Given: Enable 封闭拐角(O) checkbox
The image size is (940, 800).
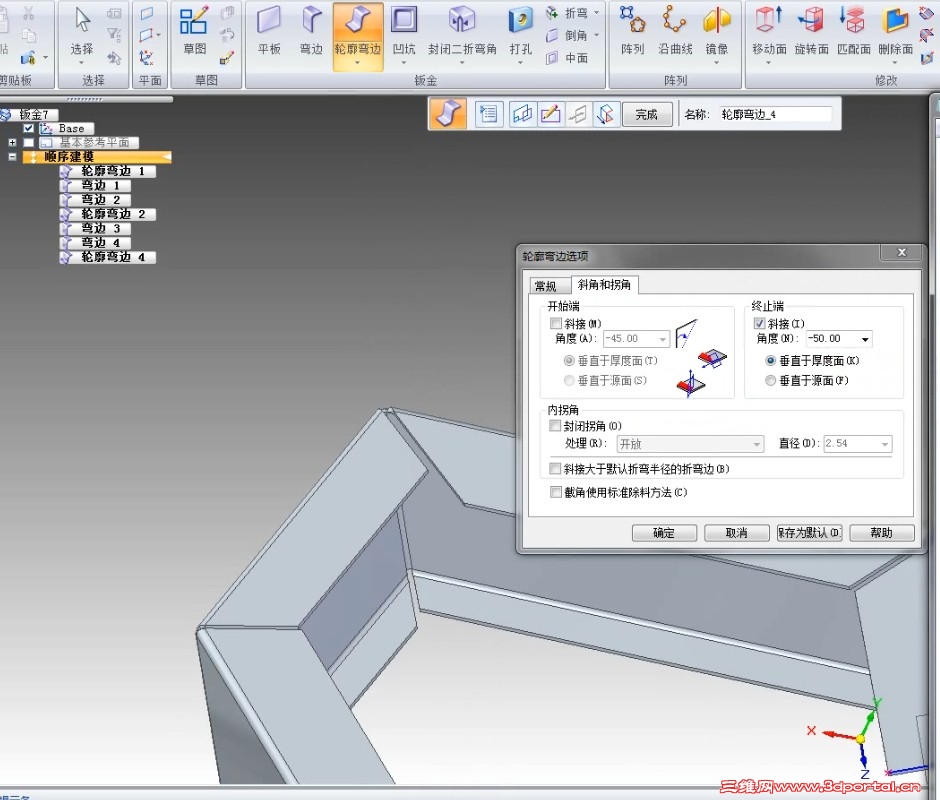Looking at the screenshot, I should click(555, 426).
